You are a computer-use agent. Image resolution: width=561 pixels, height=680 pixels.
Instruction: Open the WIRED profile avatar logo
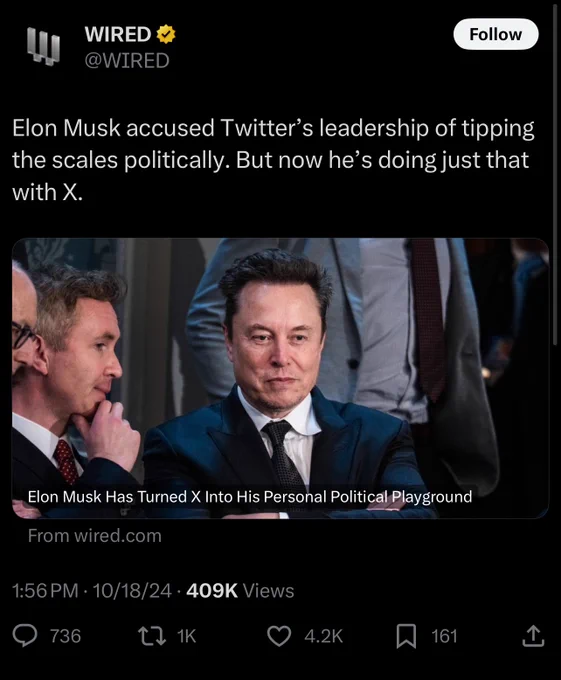[x=43, y=46]
